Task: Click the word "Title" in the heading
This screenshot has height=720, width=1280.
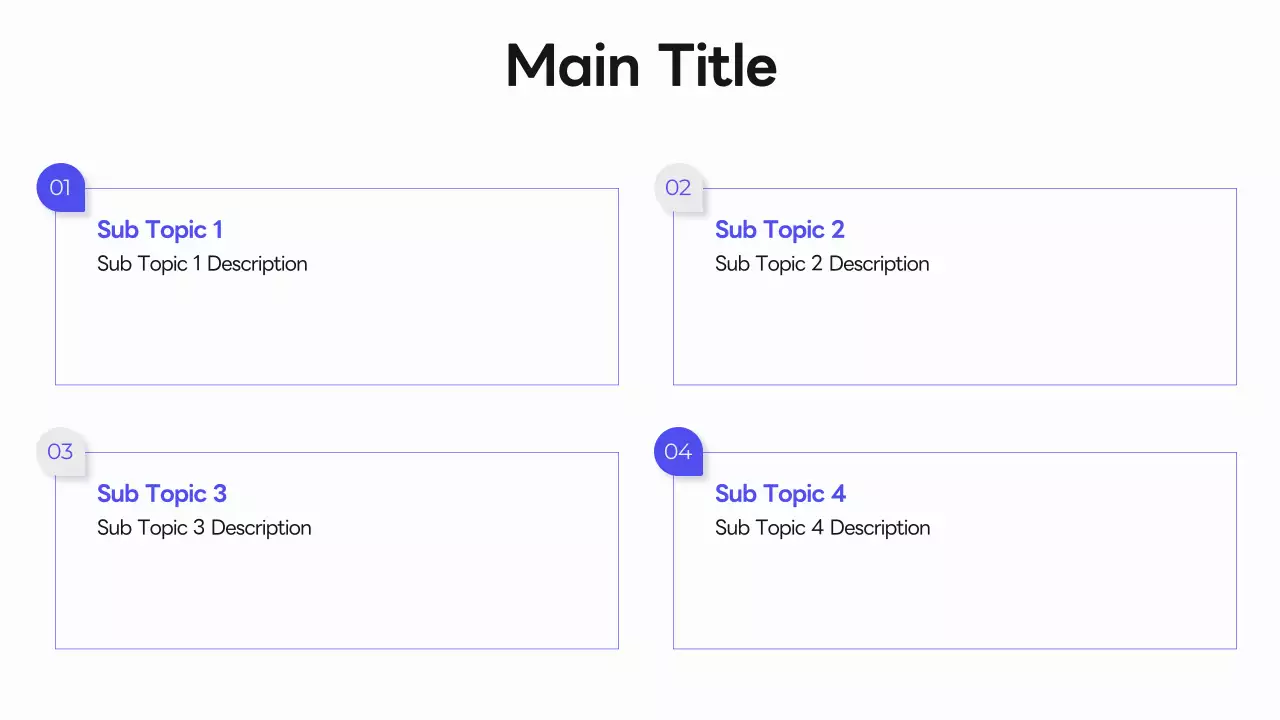Action: [x=717, y=66]
